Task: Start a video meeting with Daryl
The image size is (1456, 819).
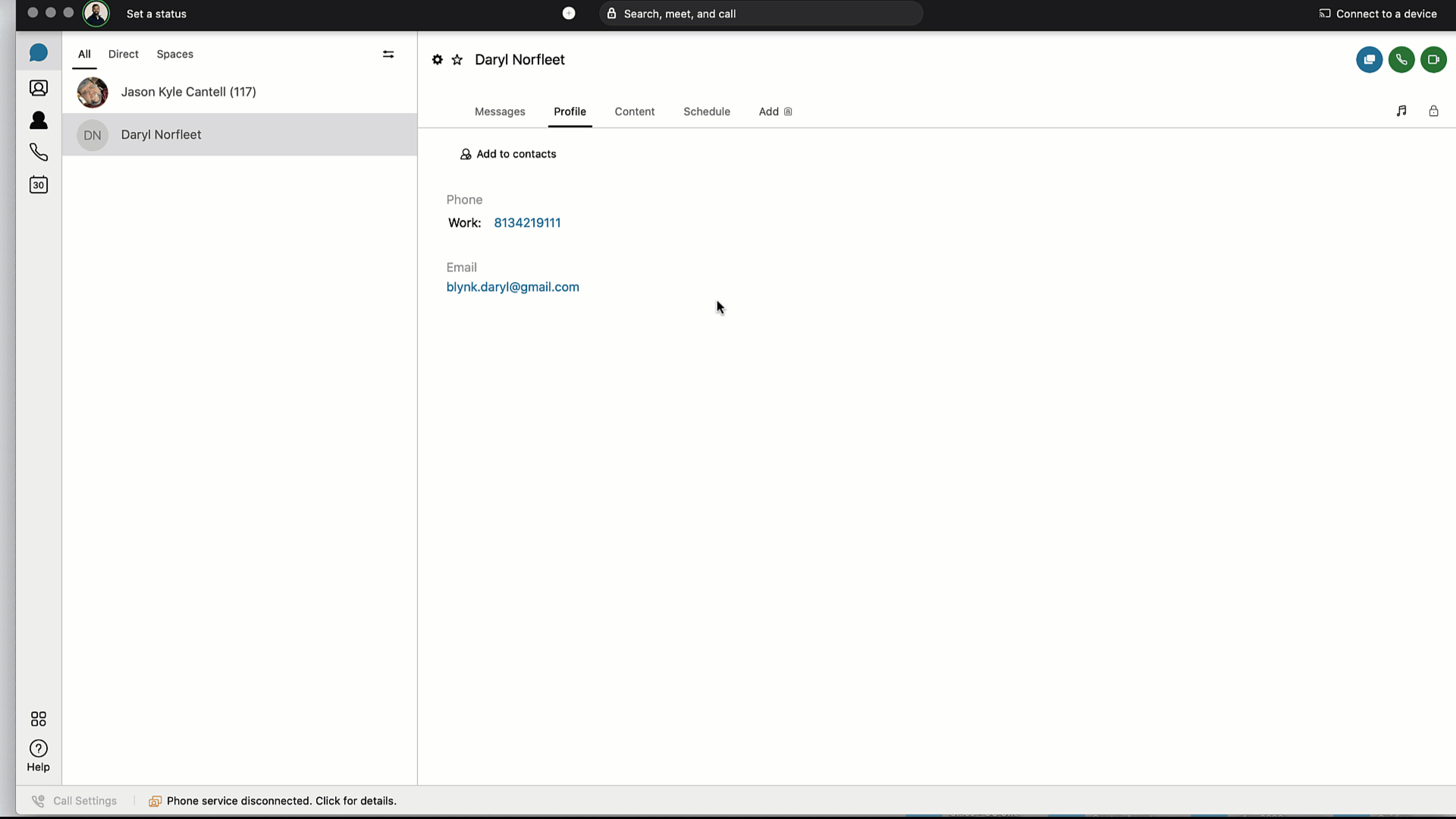Action: pos(1433,60)
